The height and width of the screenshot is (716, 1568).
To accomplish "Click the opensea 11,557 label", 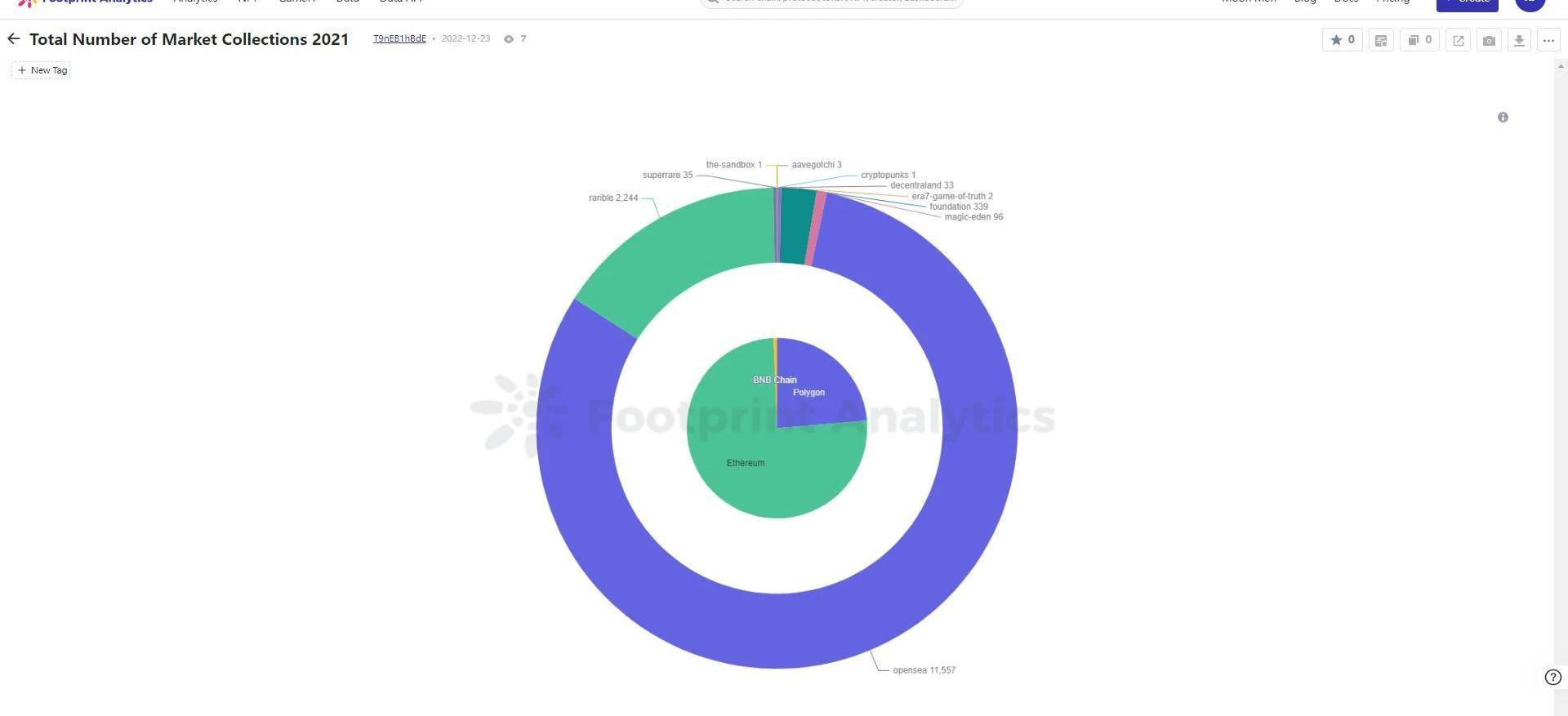I will click(924, 670).
